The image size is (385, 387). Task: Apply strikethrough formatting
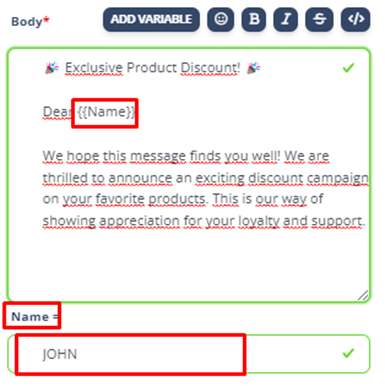click(319, 19)
